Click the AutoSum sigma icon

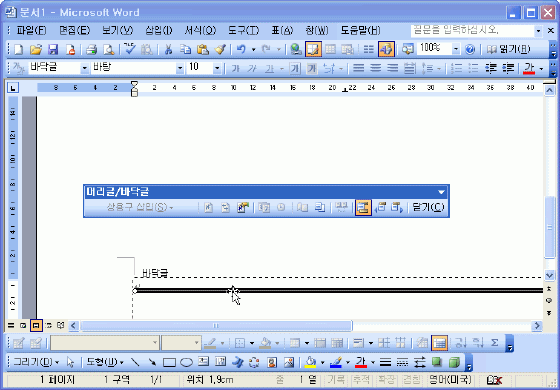coord(494,343)
